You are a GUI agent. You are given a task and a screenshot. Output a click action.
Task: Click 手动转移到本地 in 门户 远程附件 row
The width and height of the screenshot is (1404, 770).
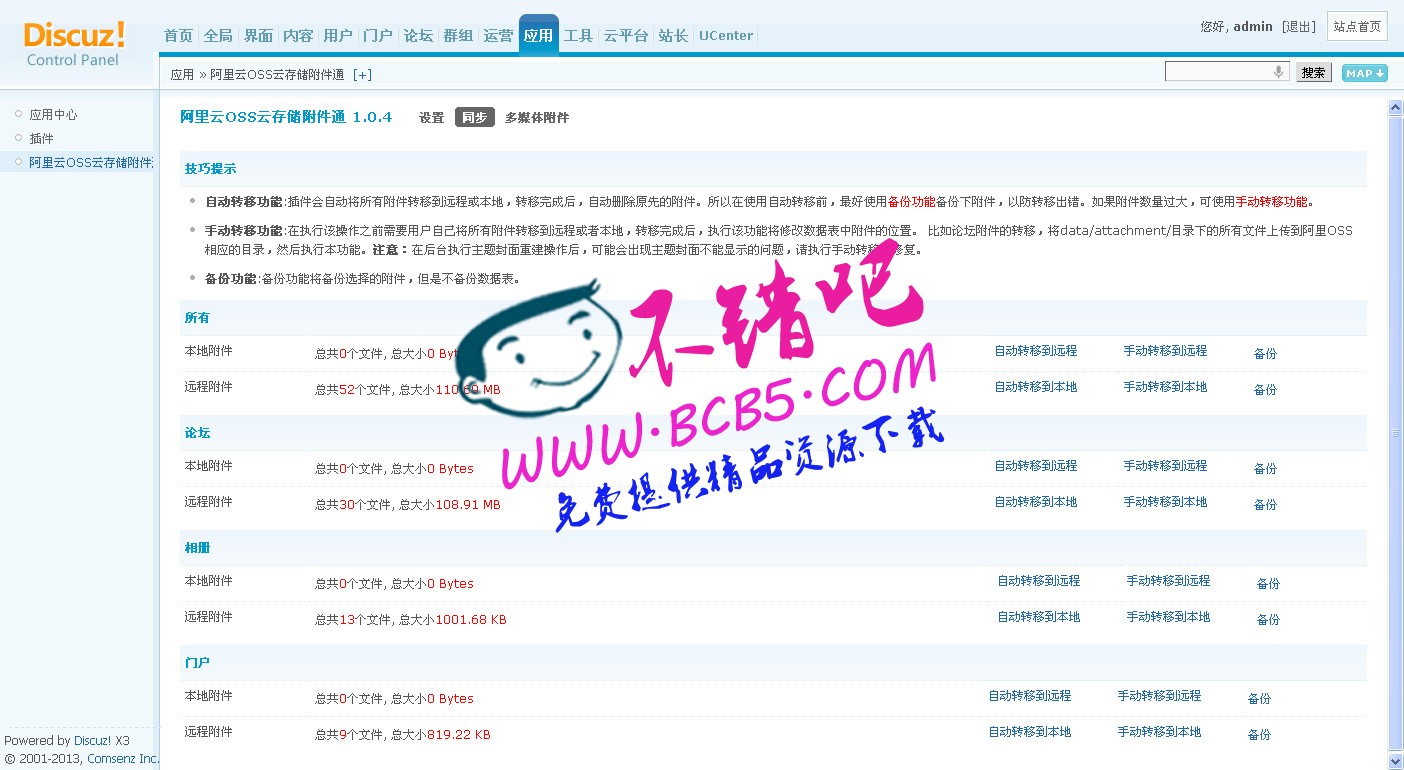pos(1159,732)
